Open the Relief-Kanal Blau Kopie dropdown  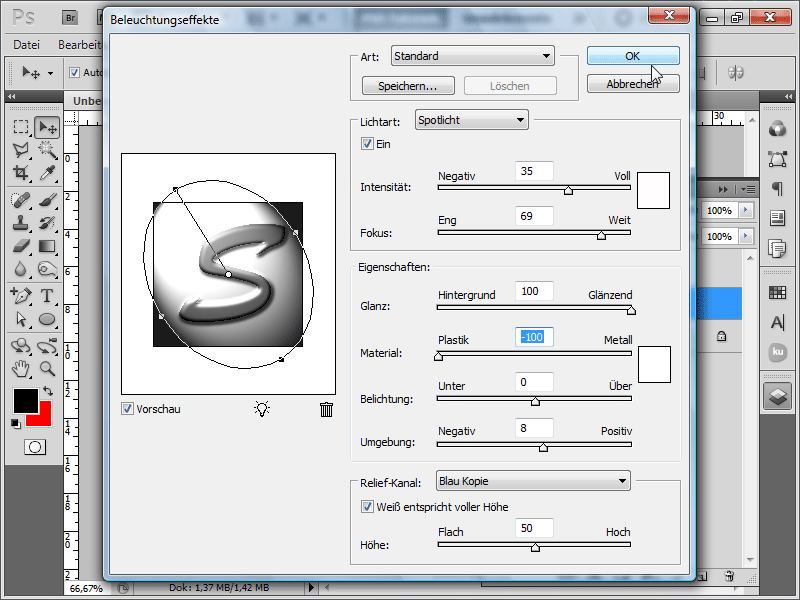[533, 481]
